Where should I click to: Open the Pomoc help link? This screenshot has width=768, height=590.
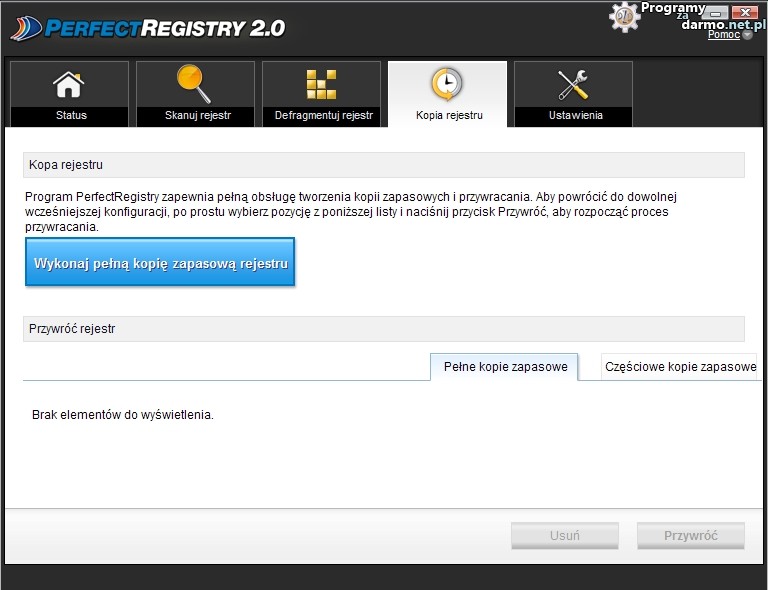pyautogui.click(x=722, y=35)
